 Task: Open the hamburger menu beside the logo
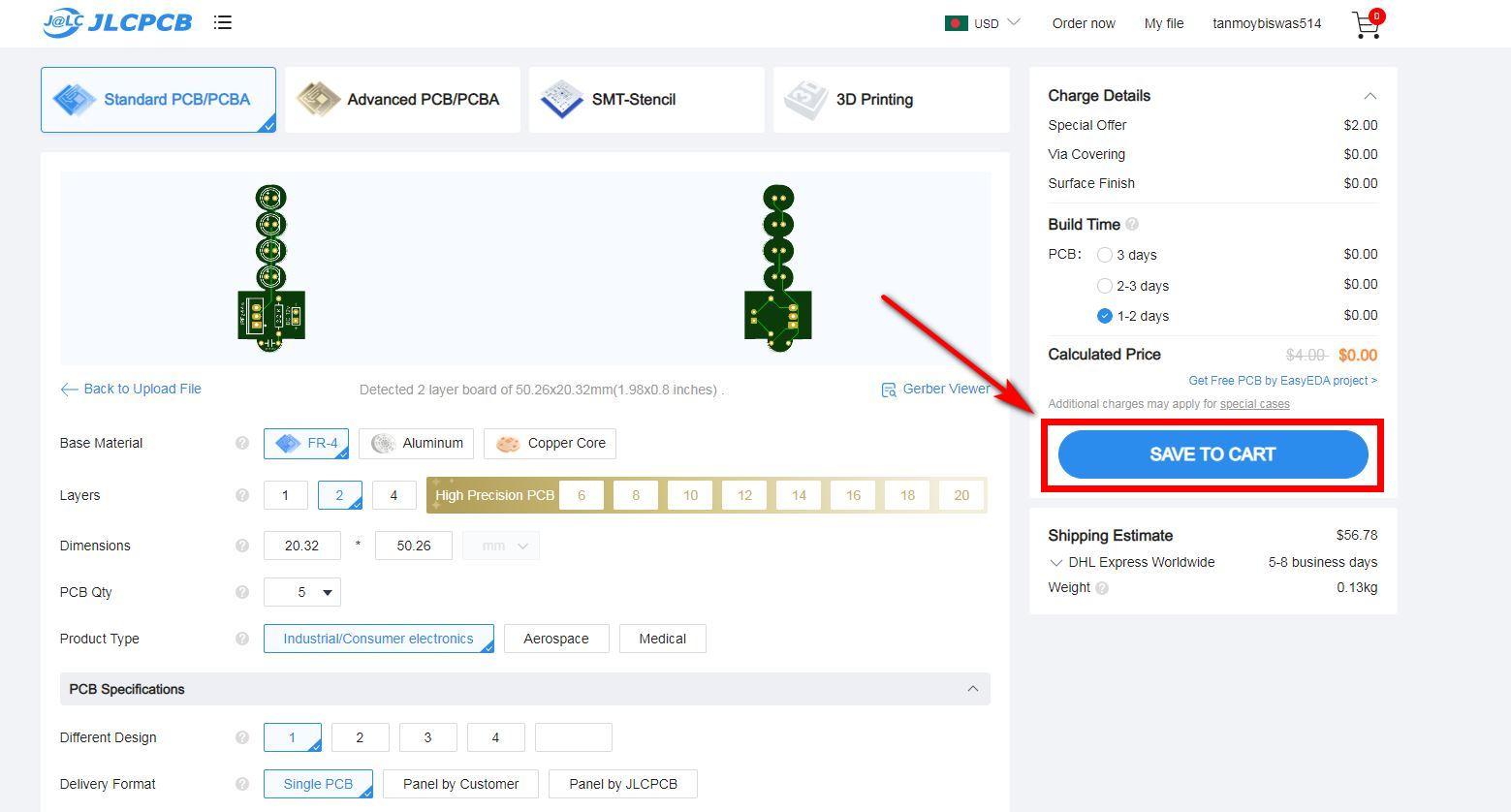coord(223,22)
